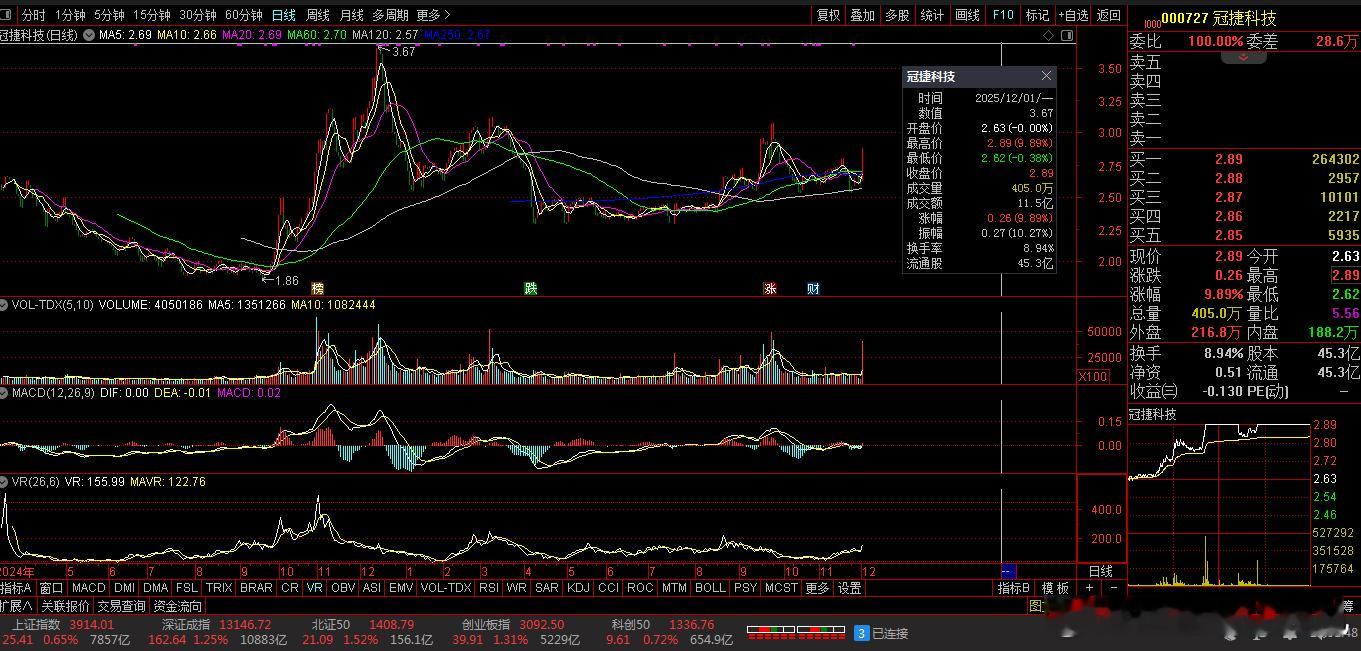Select the 日线 daily chart tab
The height and width of the screenshot is (651, 1361).
[284, 15]
